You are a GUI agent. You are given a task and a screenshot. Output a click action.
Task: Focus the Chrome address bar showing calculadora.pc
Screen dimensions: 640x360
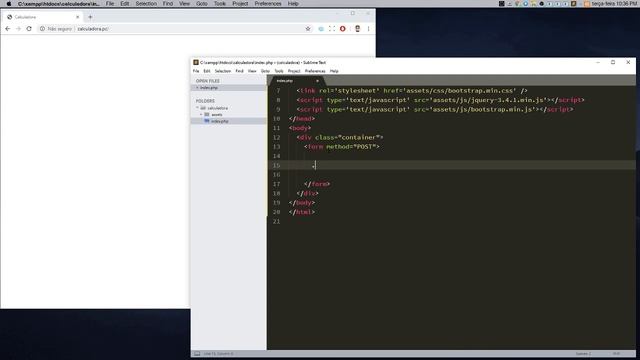coord(176,29)
